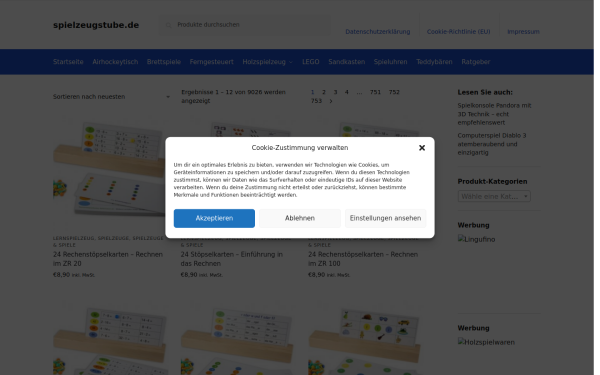
Task: Click the search magnifier icon
Action: point(168,25)
